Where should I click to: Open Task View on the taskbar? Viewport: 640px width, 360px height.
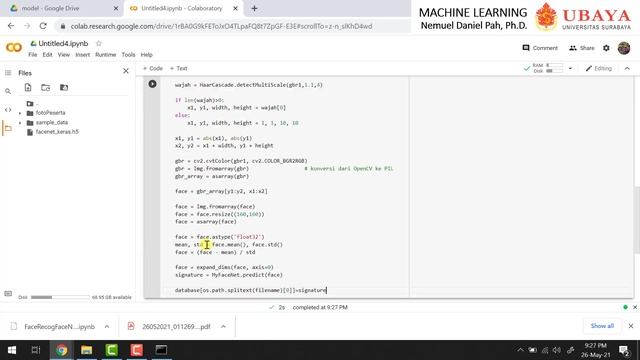coord(36,350)
